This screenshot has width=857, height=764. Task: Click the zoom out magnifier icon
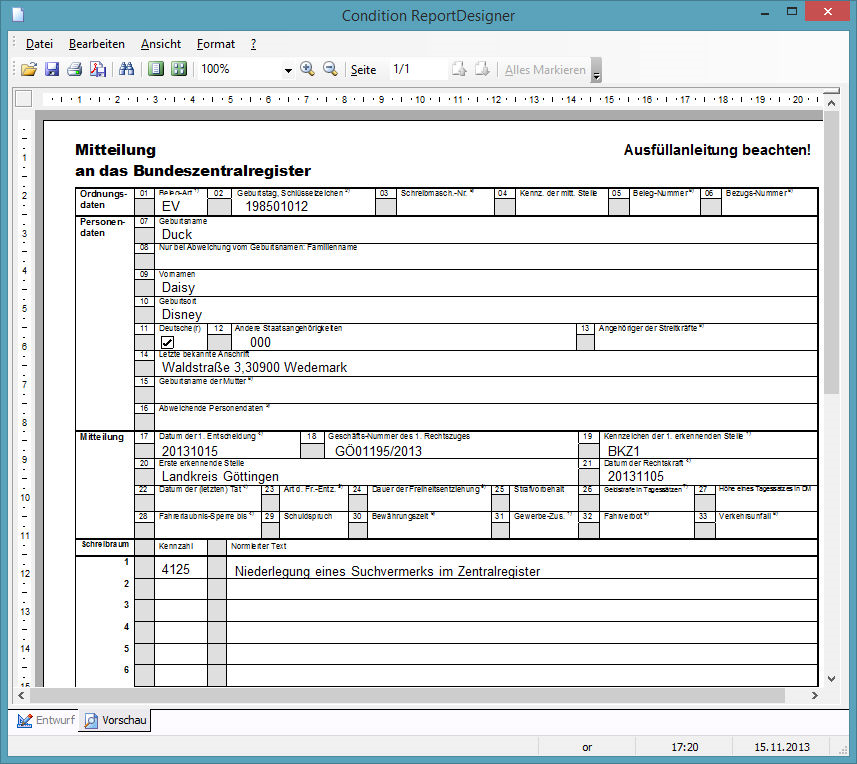(x=330, y=69)
